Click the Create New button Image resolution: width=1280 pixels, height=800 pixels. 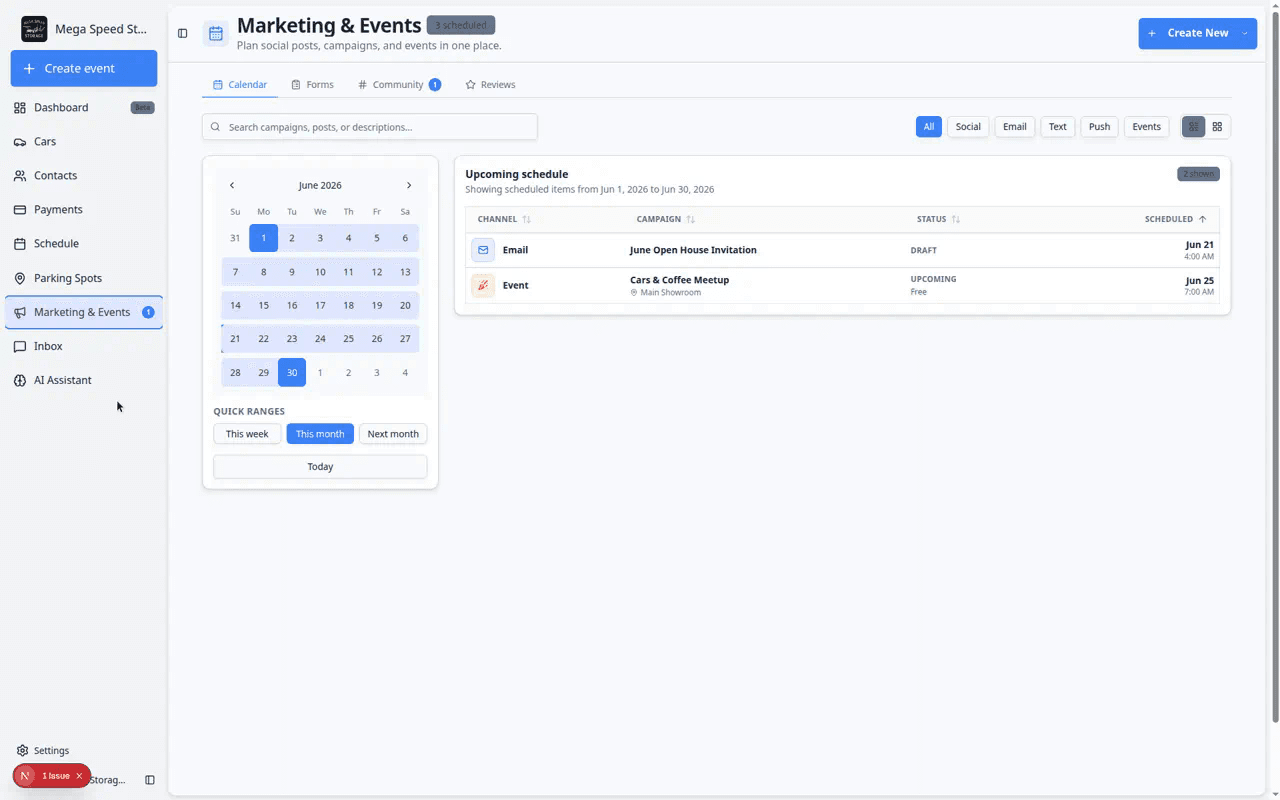(x=1187, y=33)
